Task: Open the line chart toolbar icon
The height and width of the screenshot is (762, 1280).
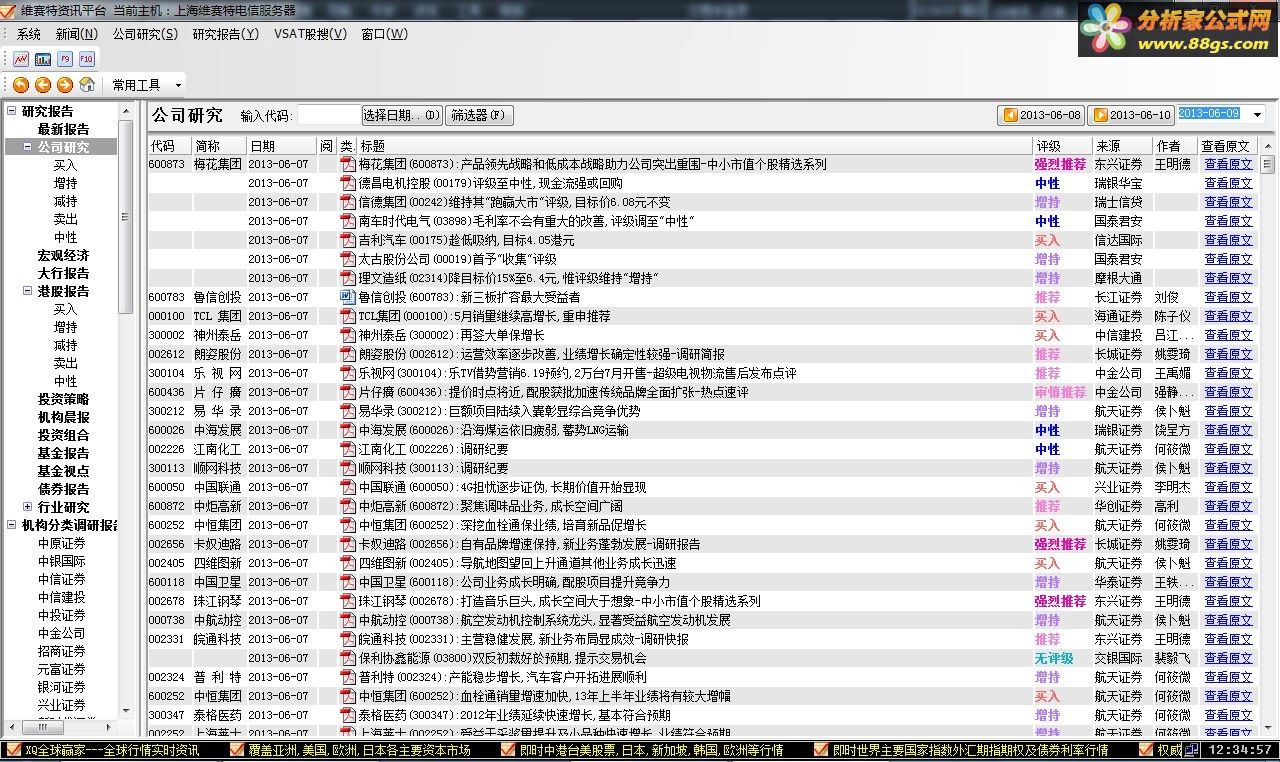Action: point(21,59)
